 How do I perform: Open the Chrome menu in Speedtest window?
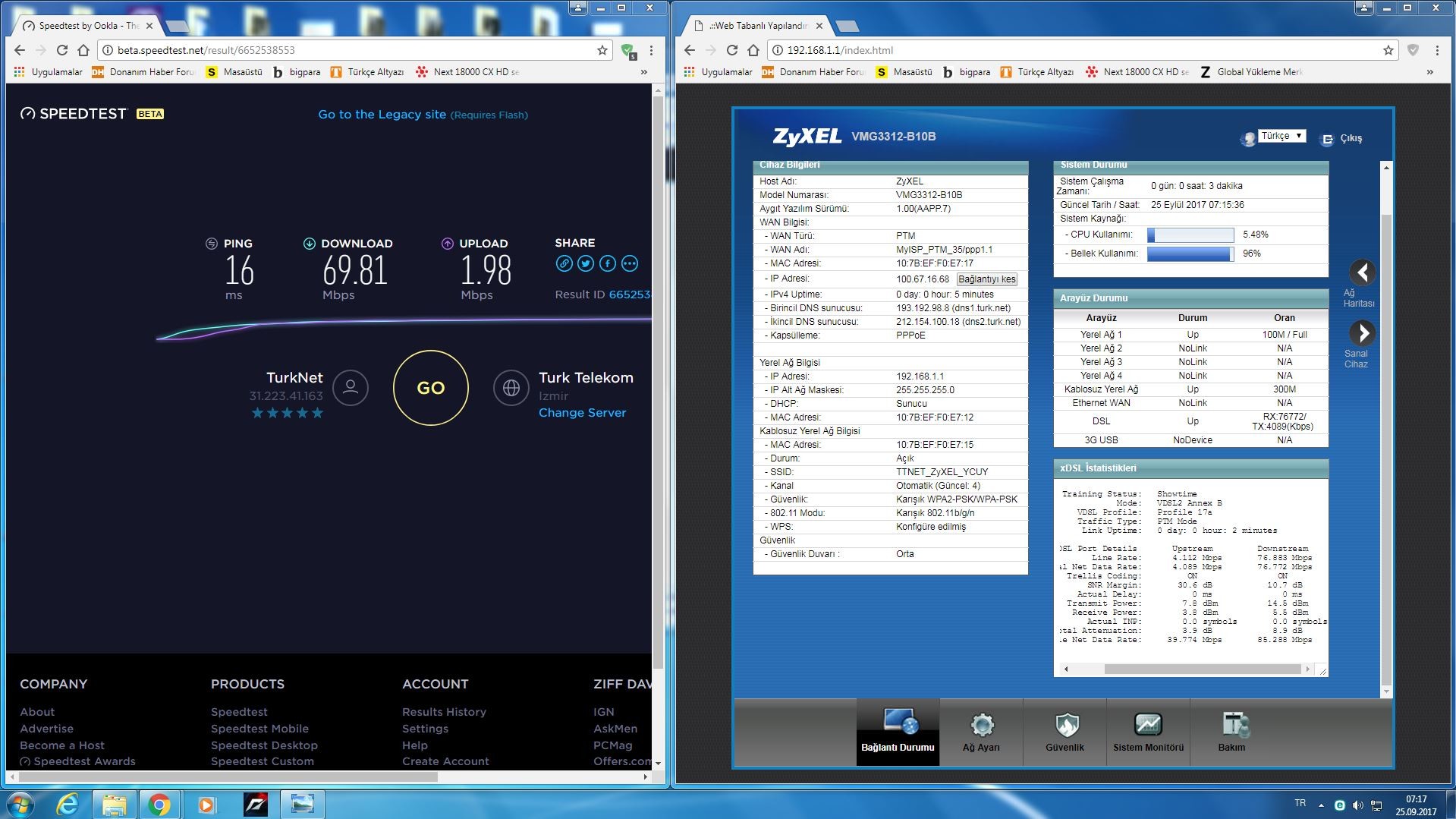[x=651, y=50]
